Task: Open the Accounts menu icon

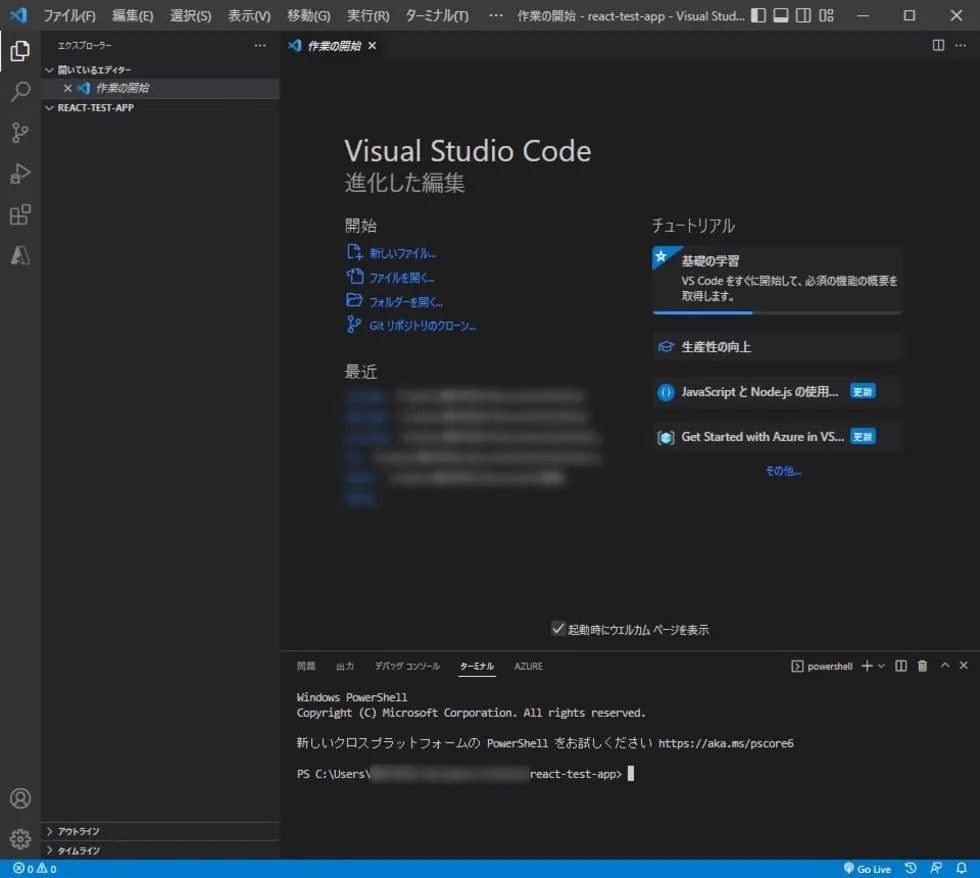Action: [20, 798]
